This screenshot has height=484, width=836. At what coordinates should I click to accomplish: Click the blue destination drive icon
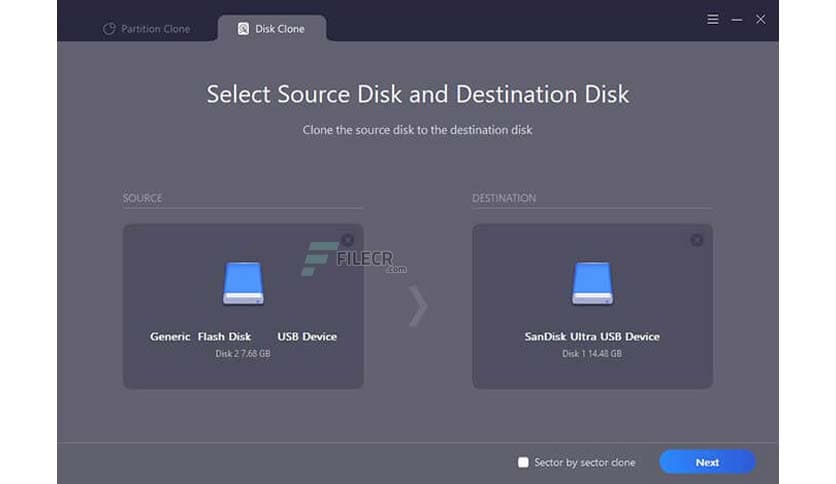[x=592, y=283]
